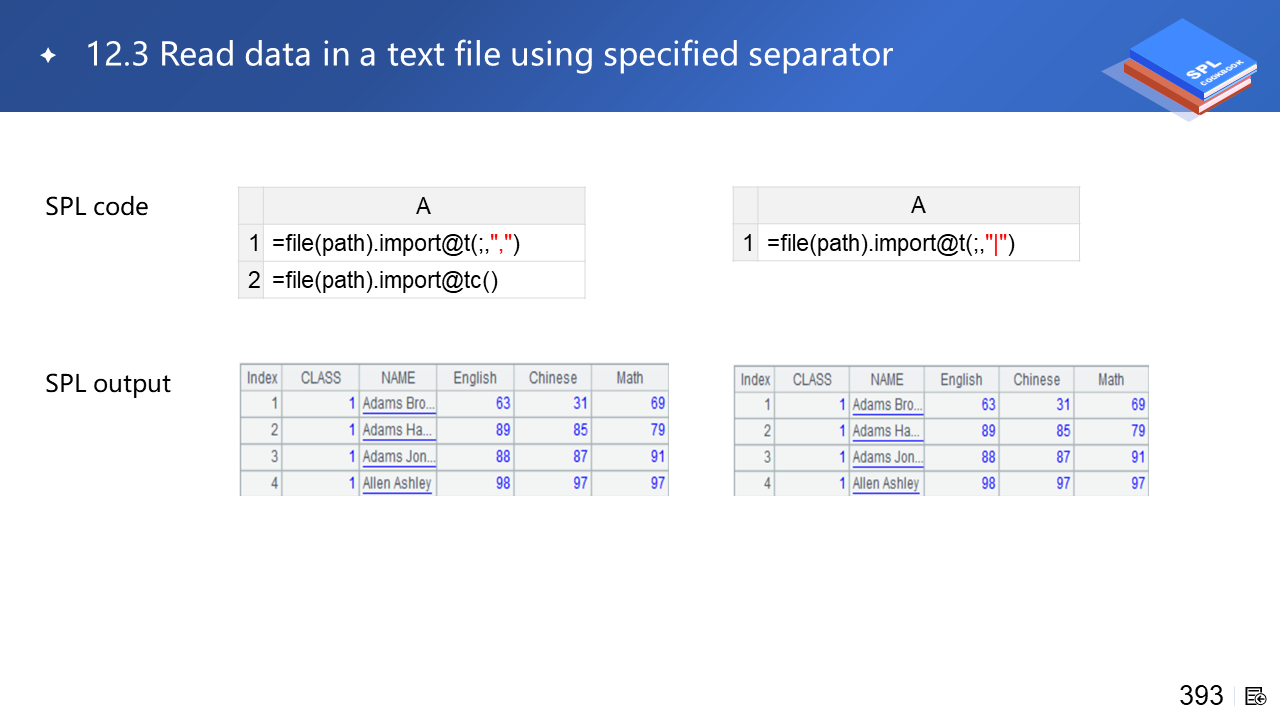Click the English column header in the left output table
Screen dimensions: 1280x720
click(475, 378)
